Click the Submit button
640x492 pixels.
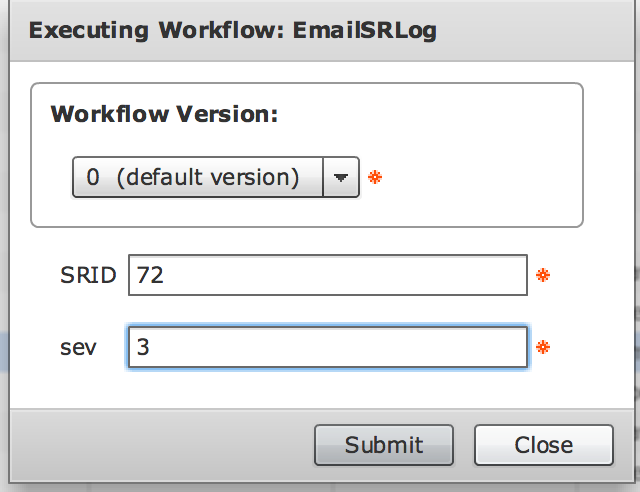pyautogui.click(x=384, y=445)
